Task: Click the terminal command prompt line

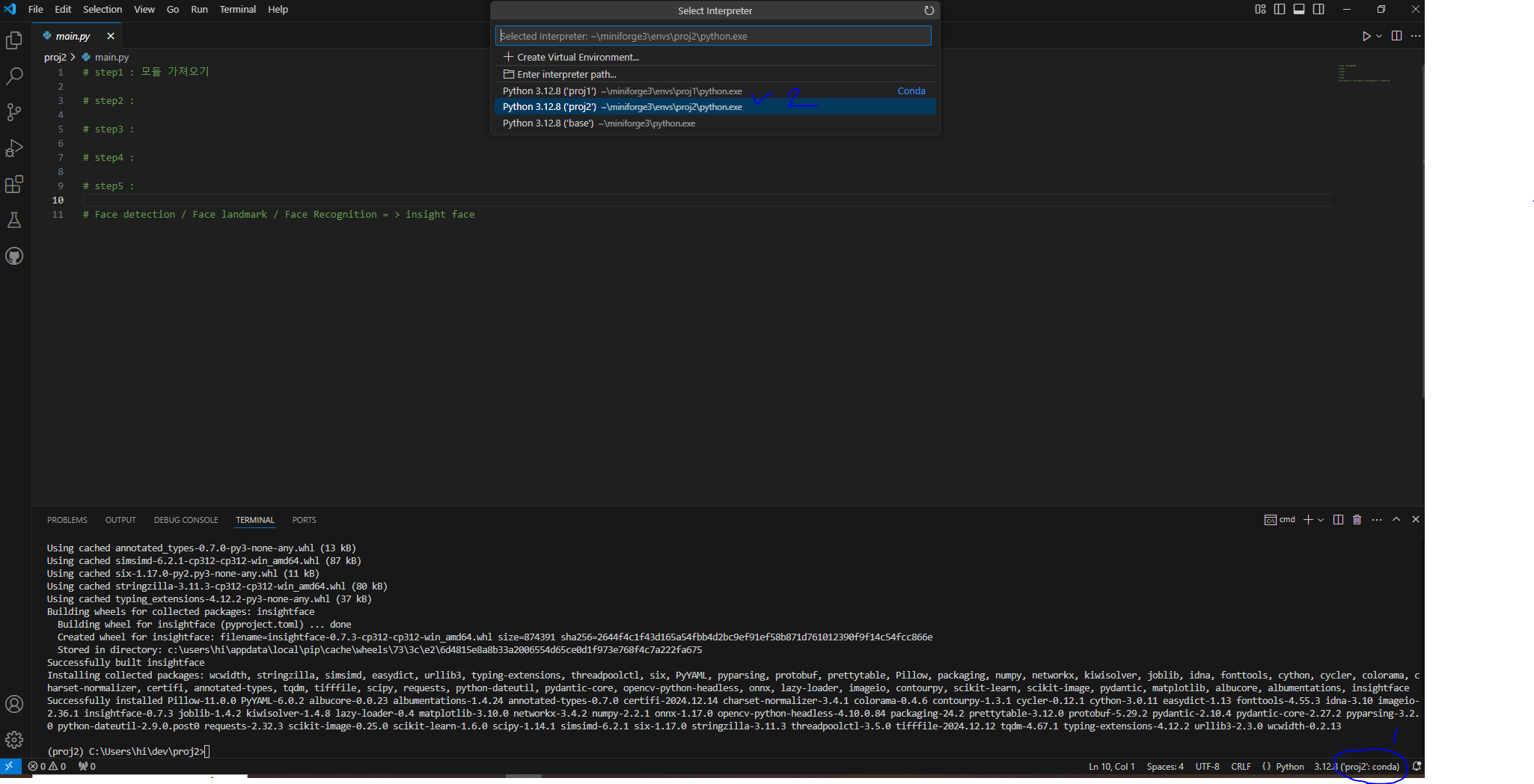Action: coord(129,751)
